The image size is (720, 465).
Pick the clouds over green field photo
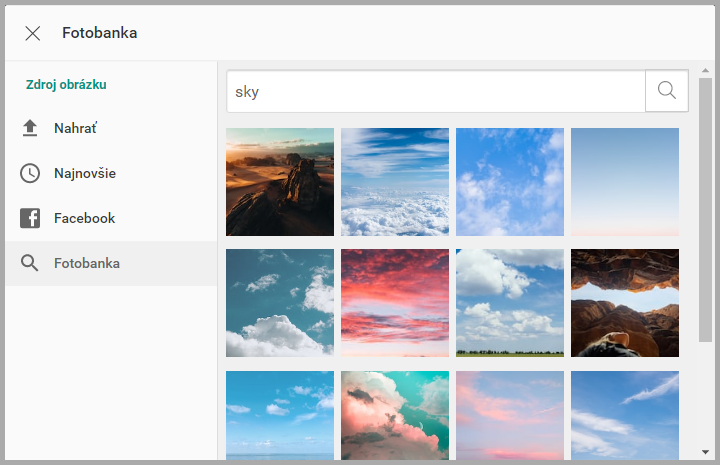pos(510,303)
